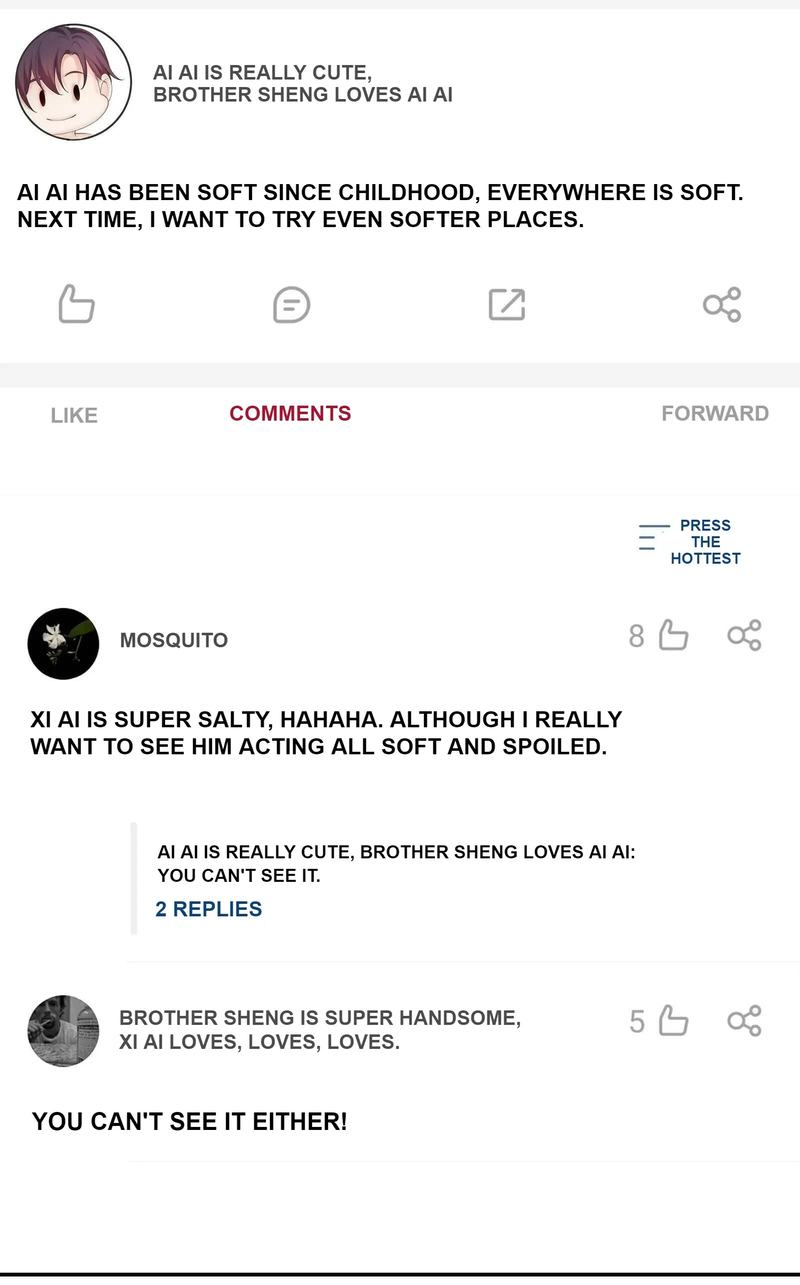Like the 'You can't see it either!' comment
Image resolution: width=800 pixels, height=1285 pixels.
tap(673, 1021)
